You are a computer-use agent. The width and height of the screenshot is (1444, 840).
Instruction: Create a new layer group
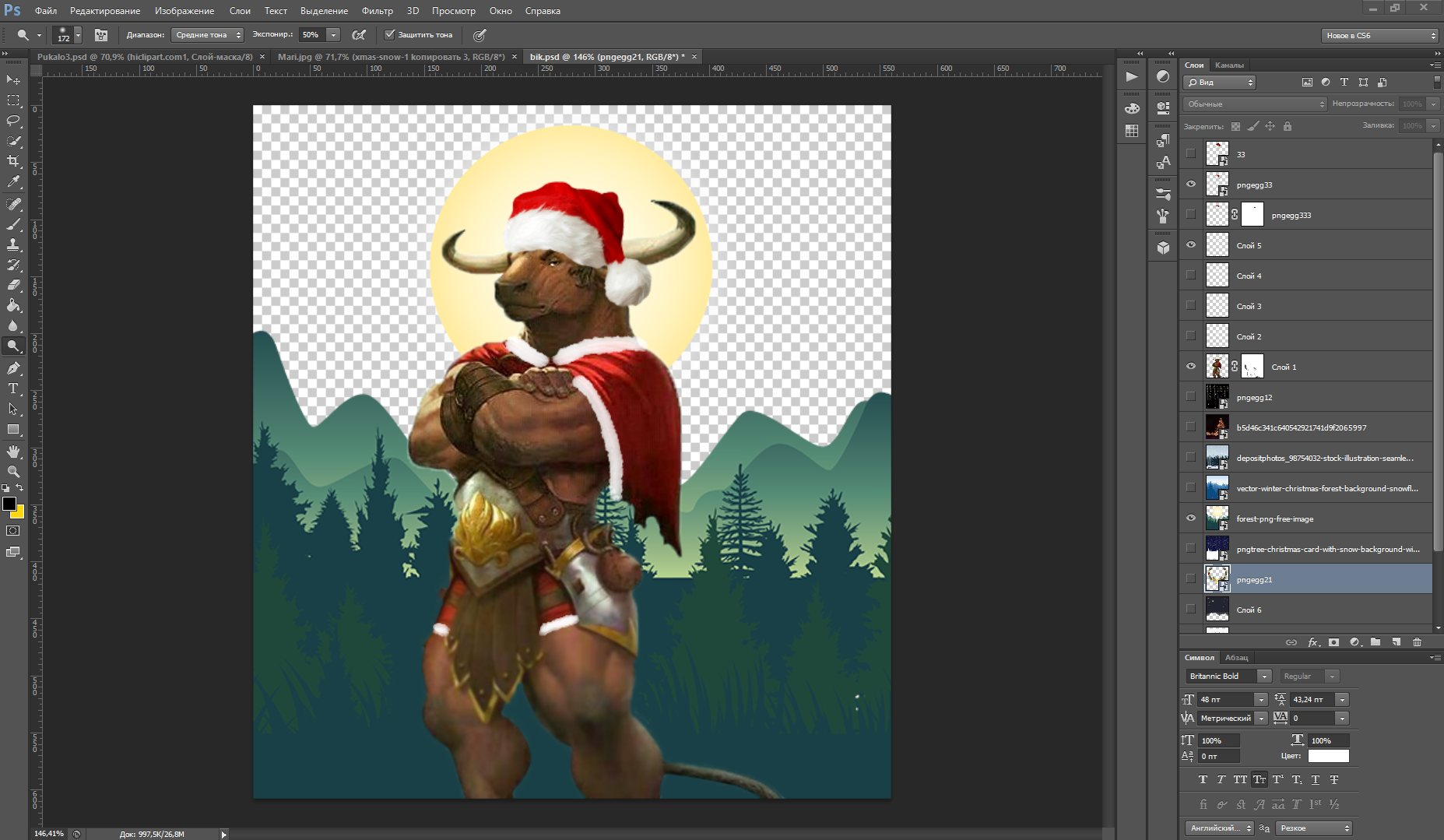pyautogui.click(x=1375, y=642)
